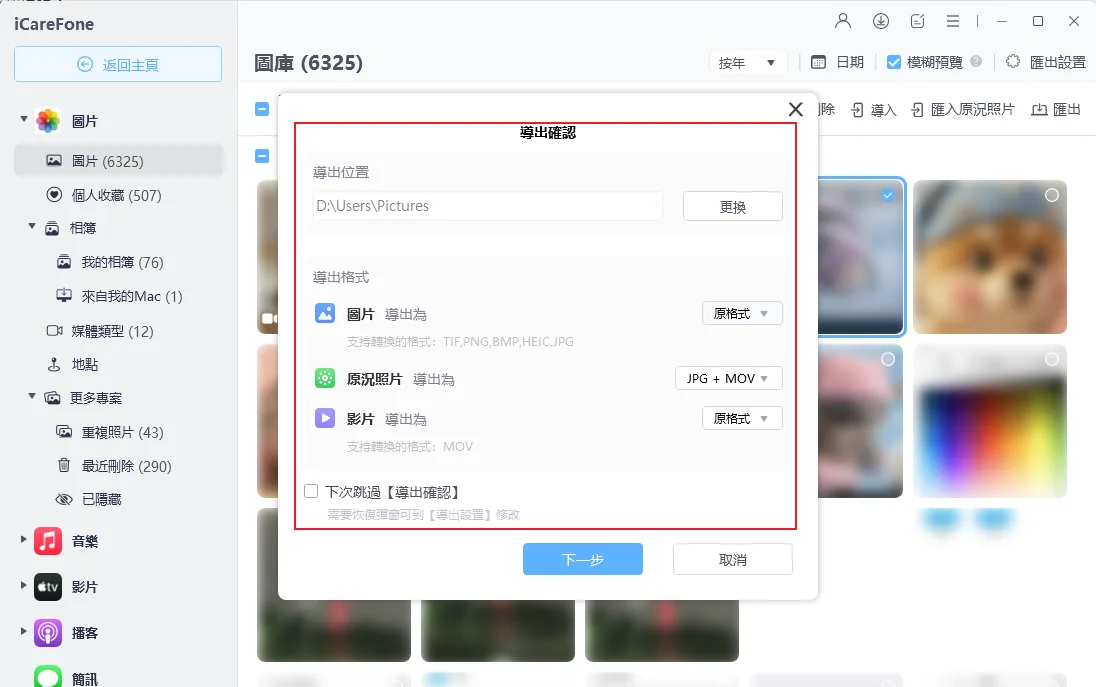Open the 影片 export format dropdown

pos(742,418)
